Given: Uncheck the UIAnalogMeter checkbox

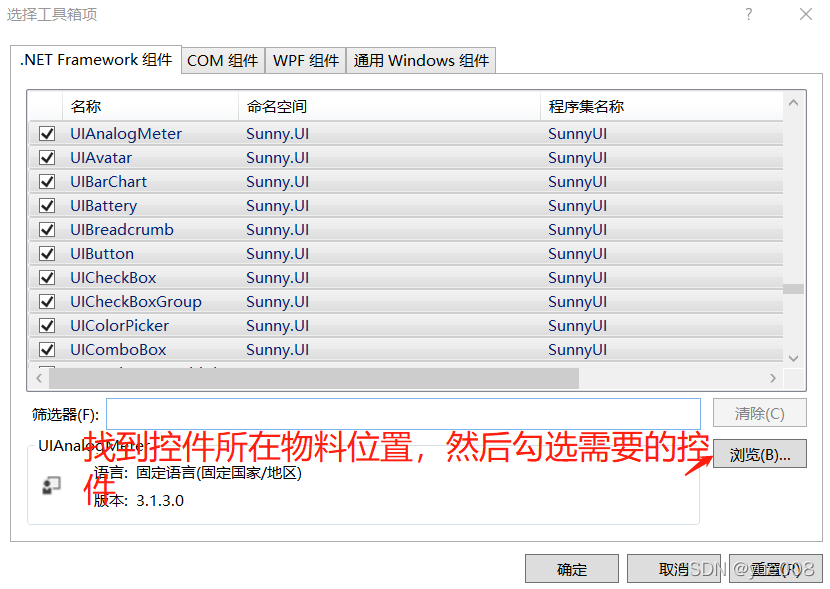Looking at the screenshot, I should click(x=47, y=133).
